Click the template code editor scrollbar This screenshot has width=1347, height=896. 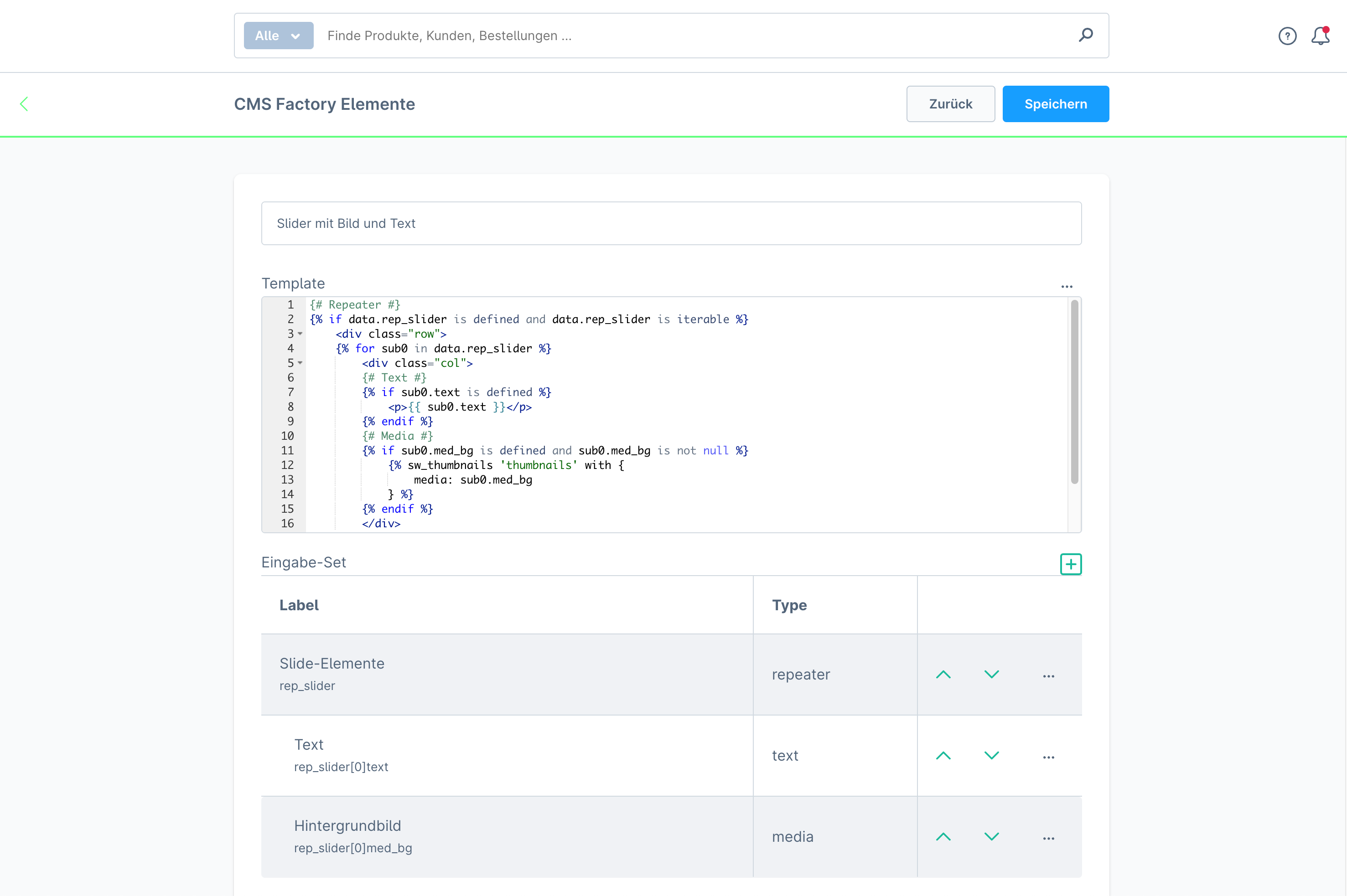pos(1074,392)
